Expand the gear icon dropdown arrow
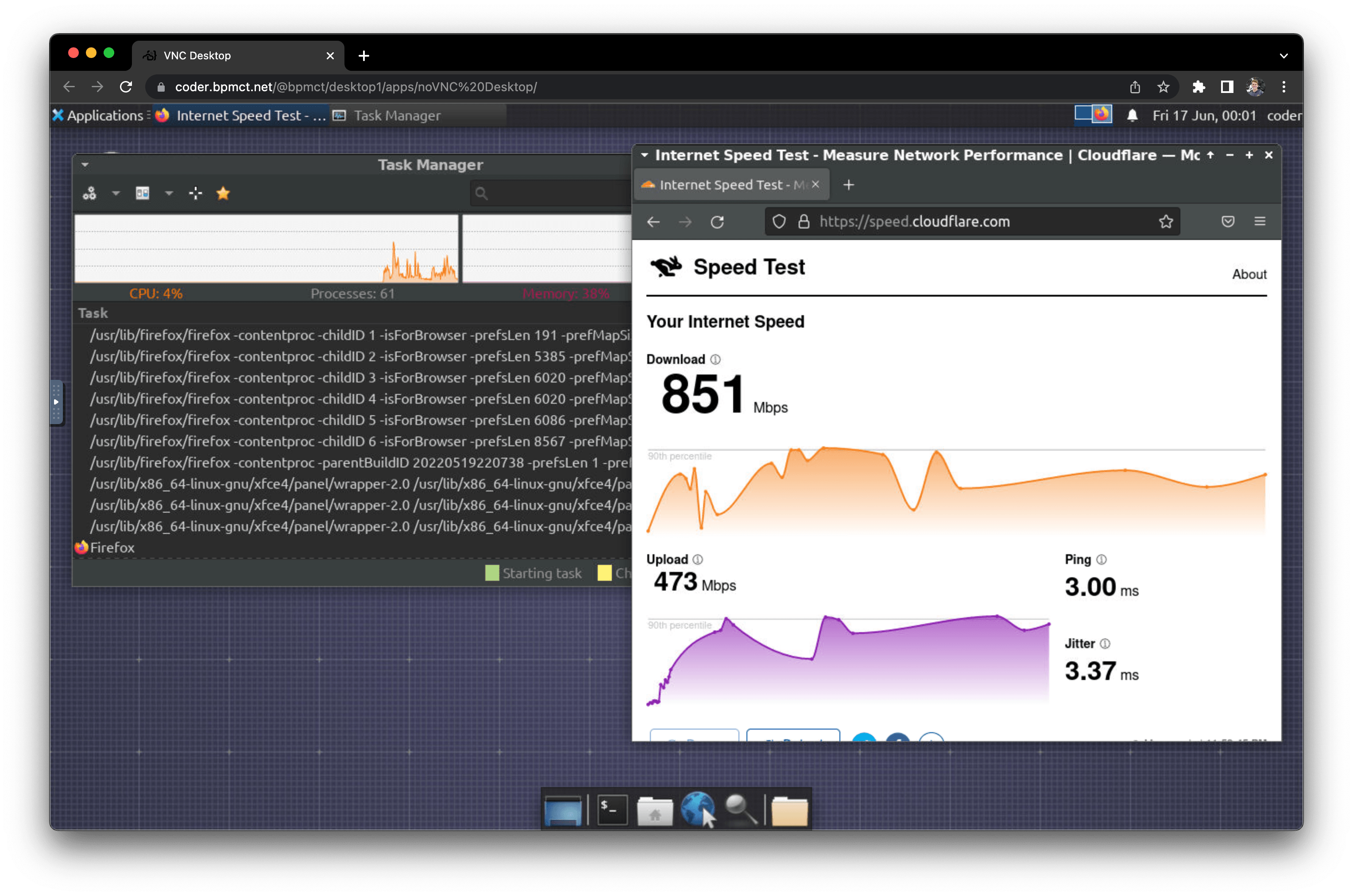The height and width of the screenshot is (896, 1353). 116,193
